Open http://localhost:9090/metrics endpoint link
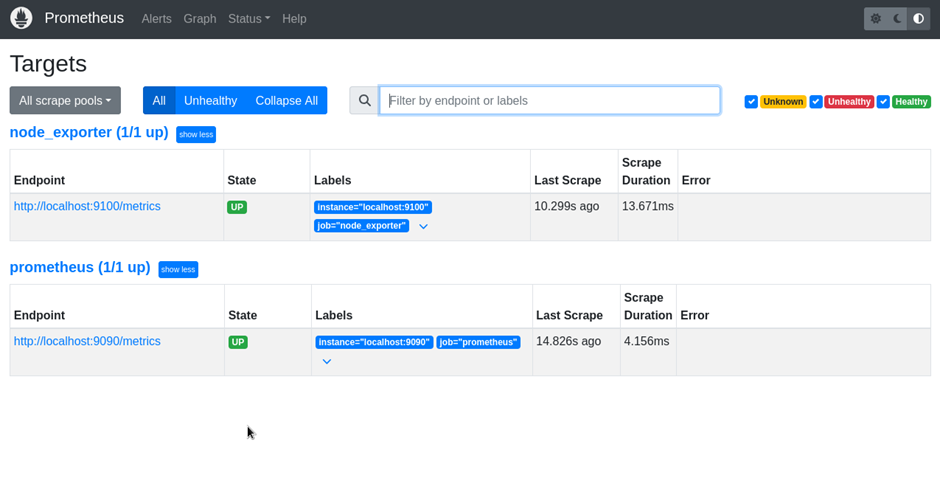 coord(87,341)
